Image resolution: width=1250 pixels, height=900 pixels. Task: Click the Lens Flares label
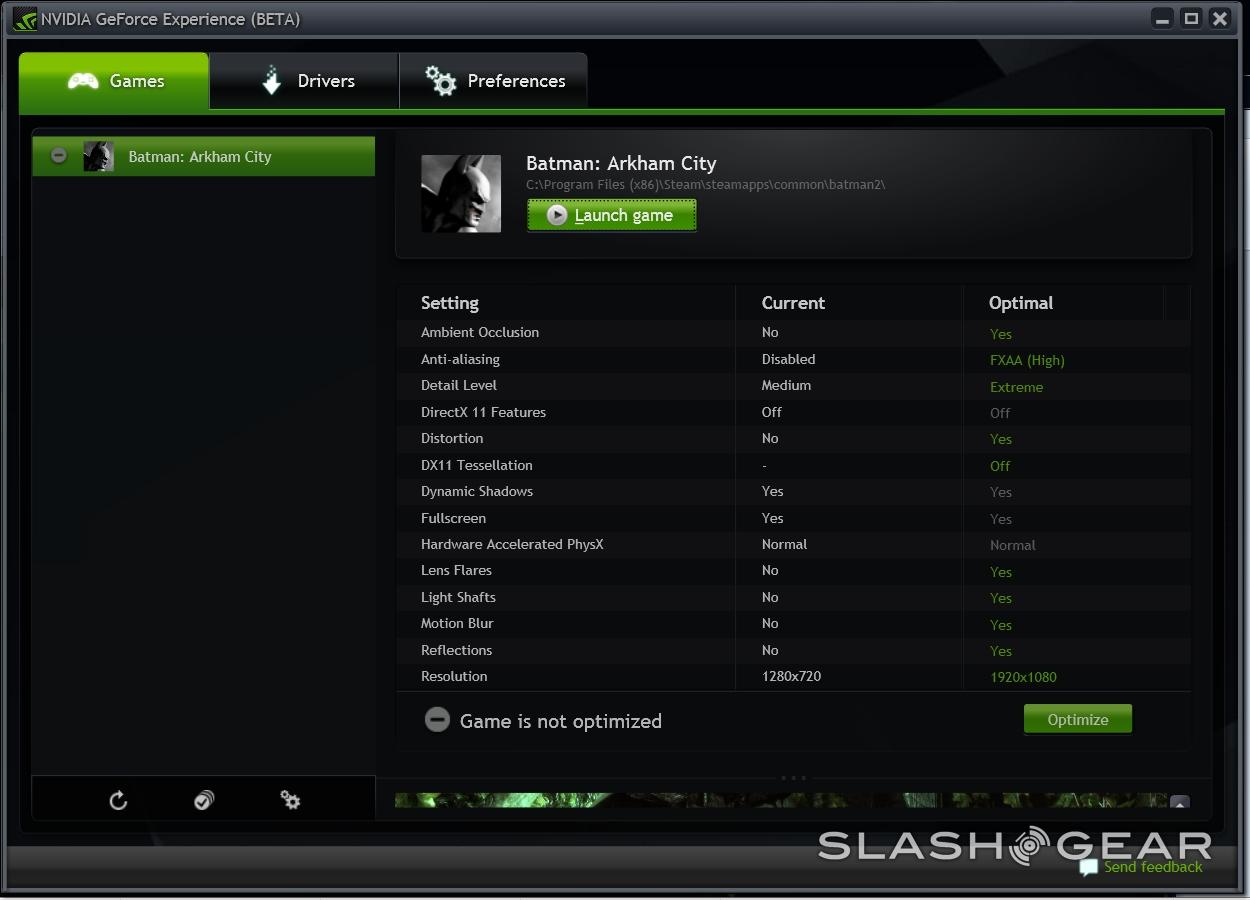456,570
